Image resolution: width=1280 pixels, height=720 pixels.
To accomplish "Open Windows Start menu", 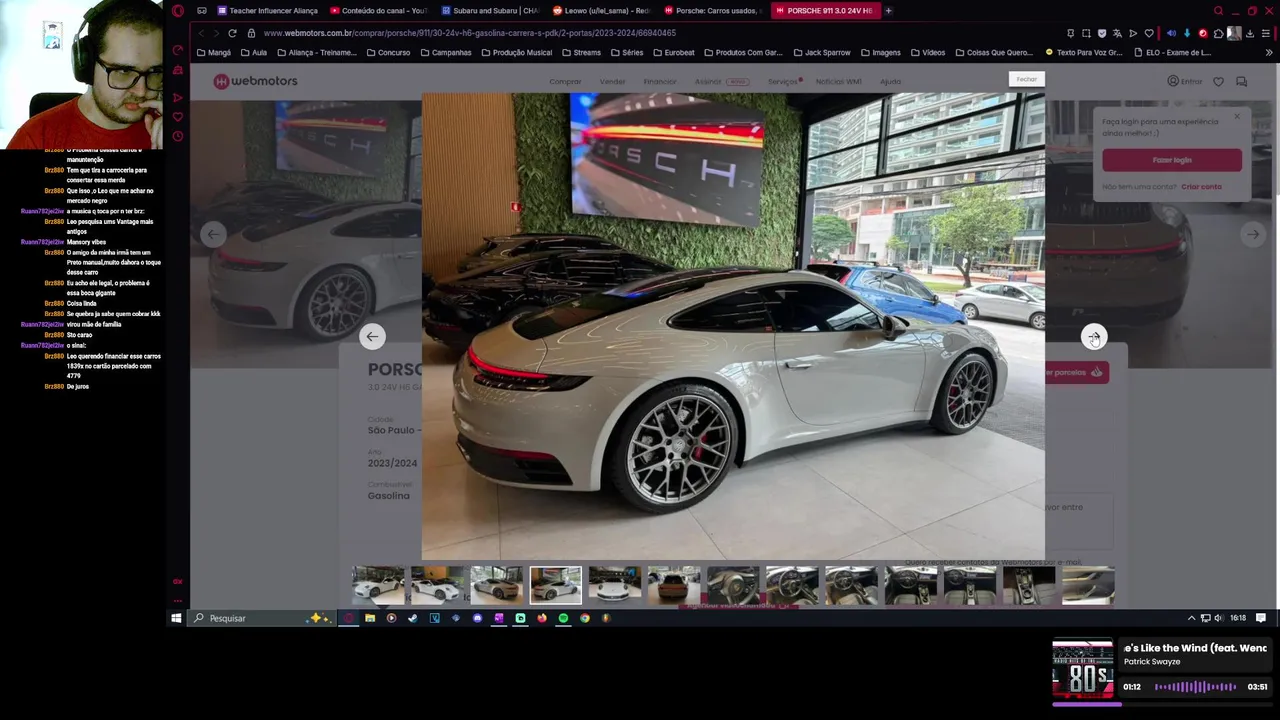I will click(x=176, y=618).
